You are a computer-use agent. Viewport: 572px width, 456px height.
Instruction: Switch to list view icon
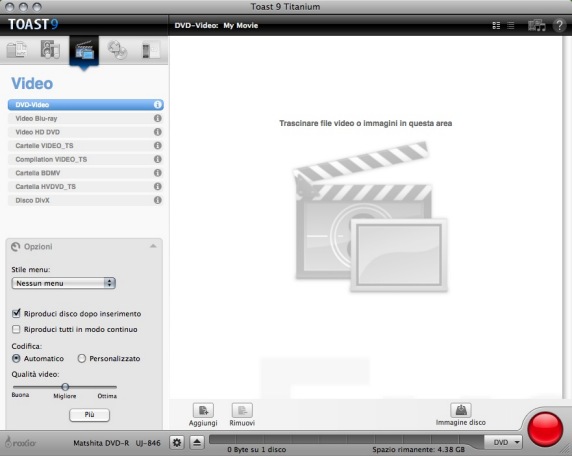(x=511, y=26)
